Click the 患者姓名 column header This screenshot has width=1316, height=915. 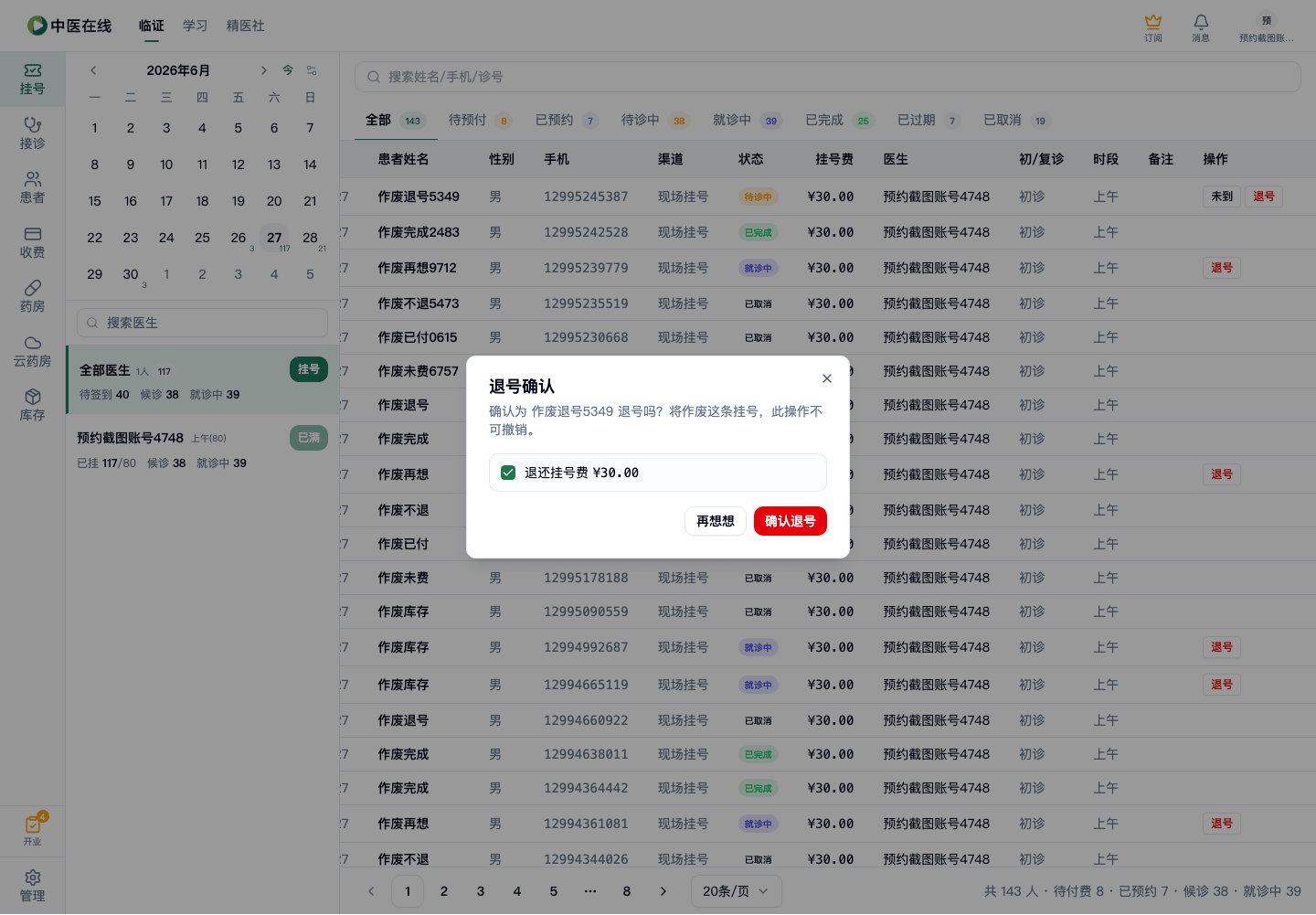(403, 159)
